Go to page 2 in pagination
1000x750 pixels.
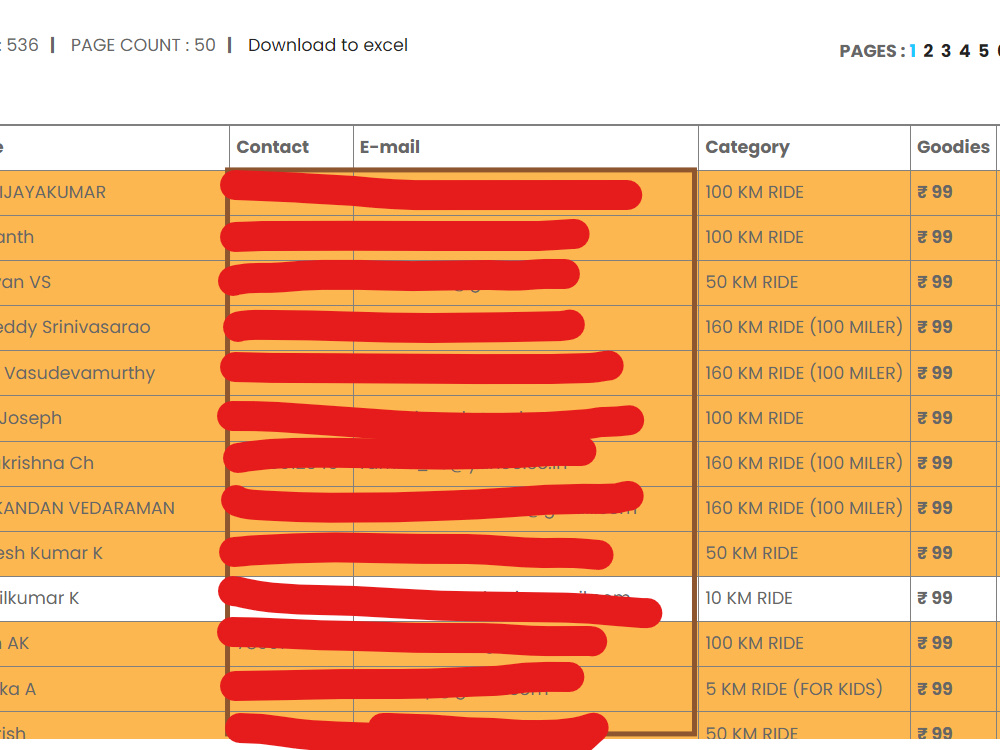click(928, 51)
